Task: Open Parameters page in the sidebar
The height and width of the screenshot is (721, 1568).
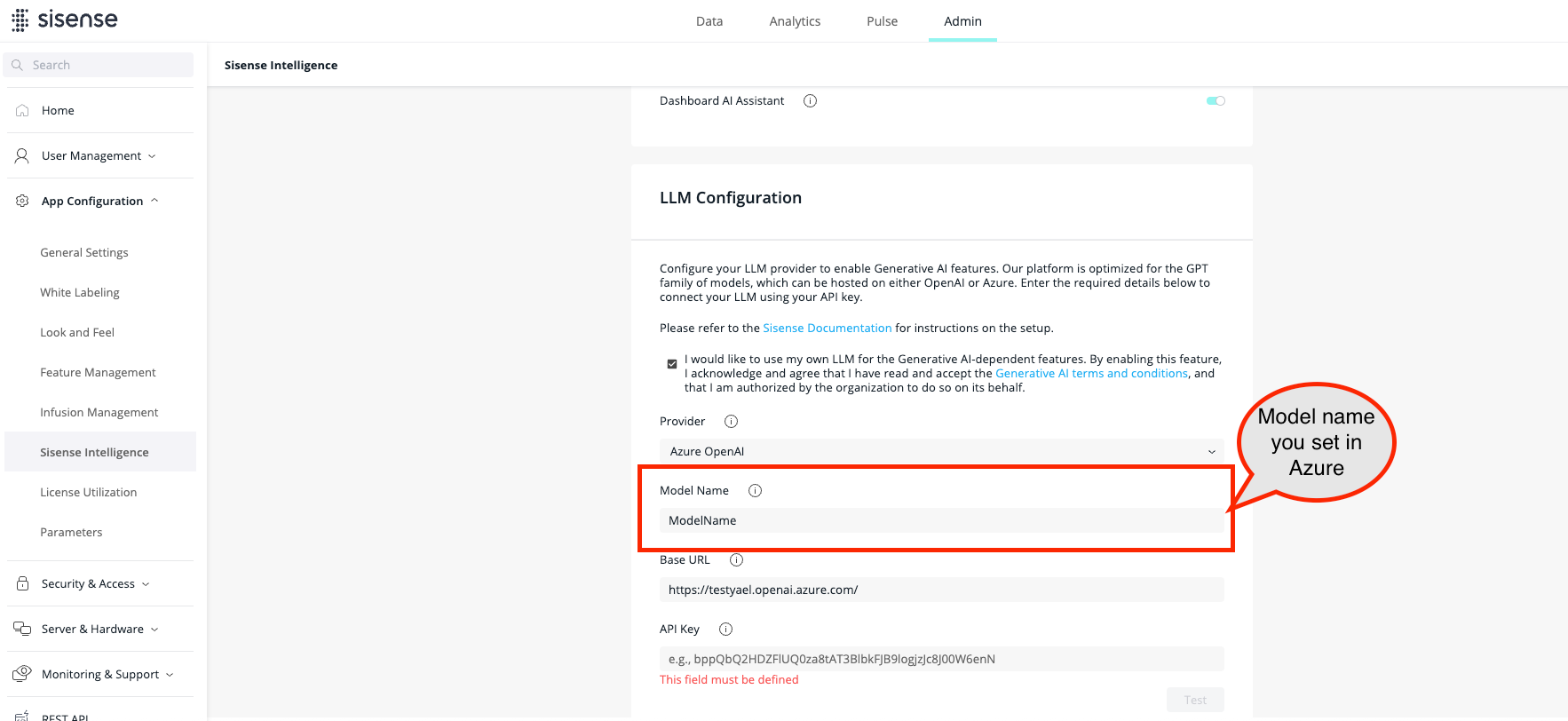Action: [x=71, y=532]
